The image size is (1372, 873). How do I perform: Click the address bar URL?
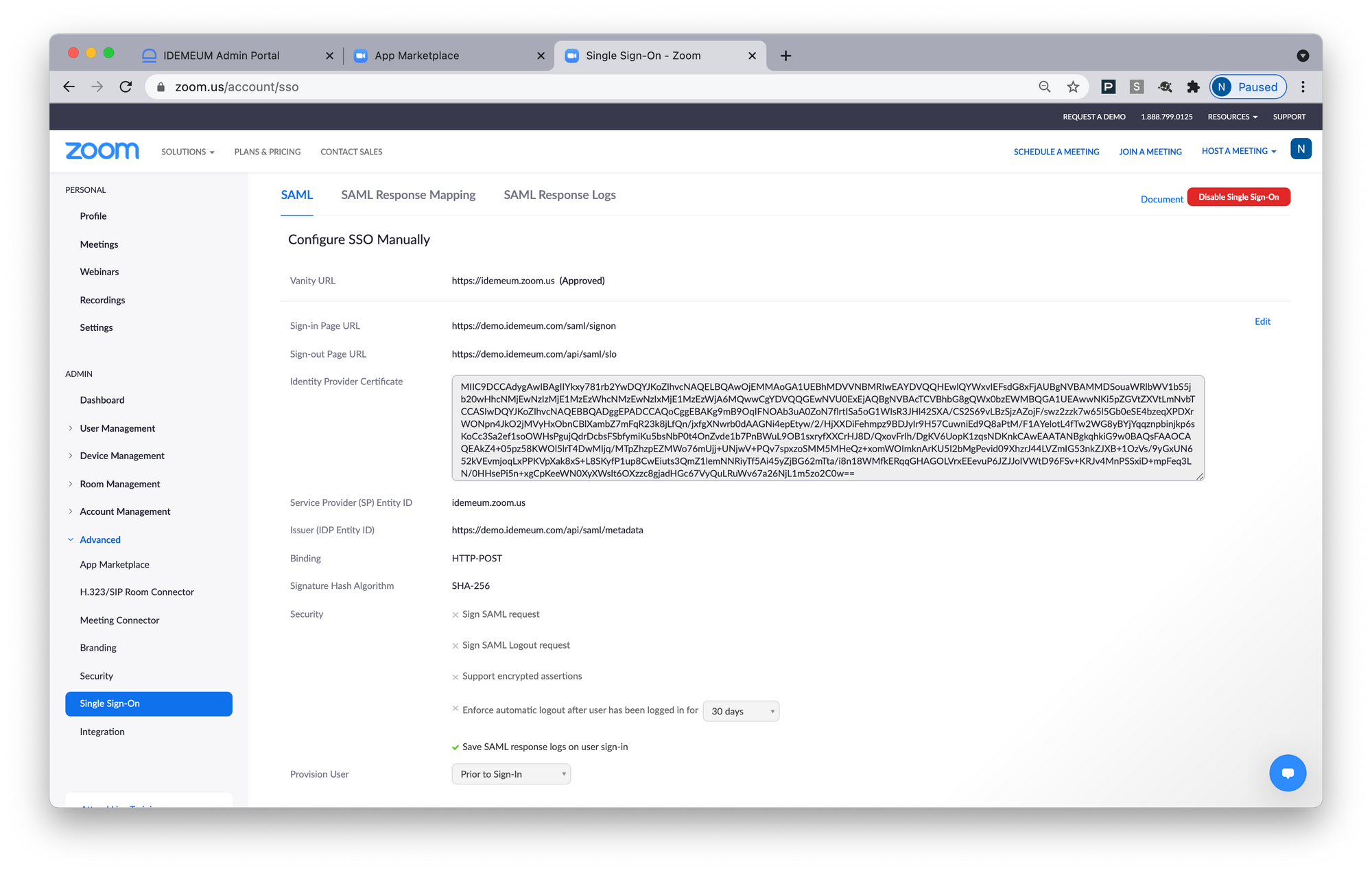(237, 87)
